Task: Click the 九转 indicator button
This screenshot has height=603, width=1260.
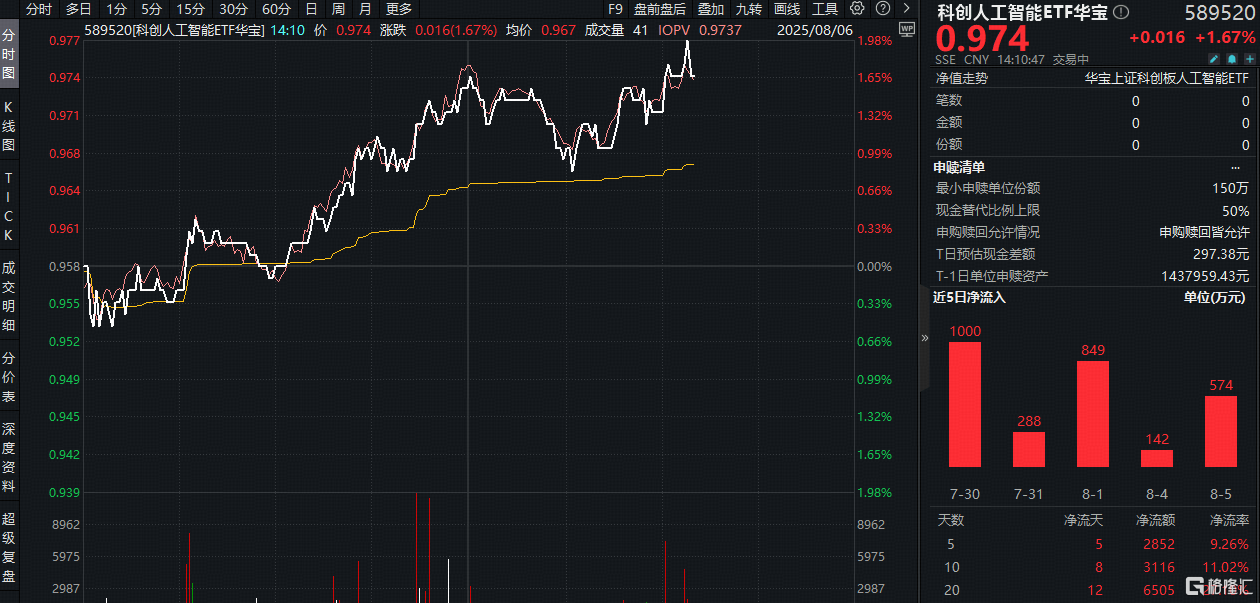Action: pos(748,9)
